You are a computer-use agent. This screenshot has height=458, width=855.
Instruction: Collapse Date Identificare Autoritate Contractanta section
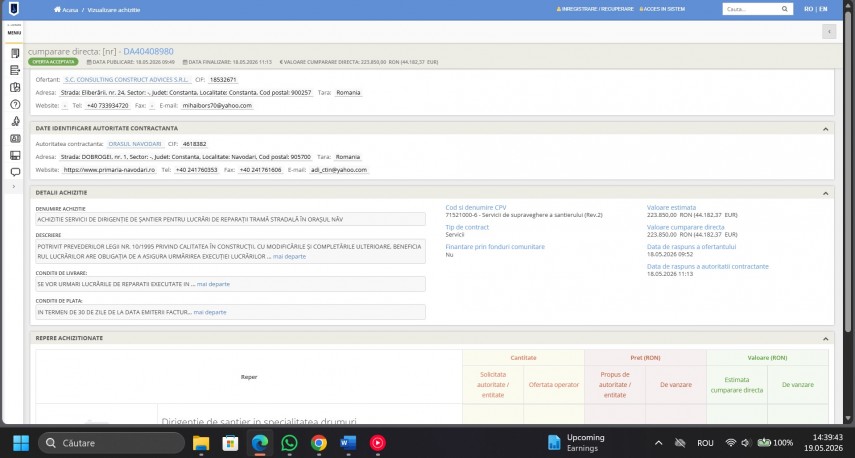click(x=825, y=129)
